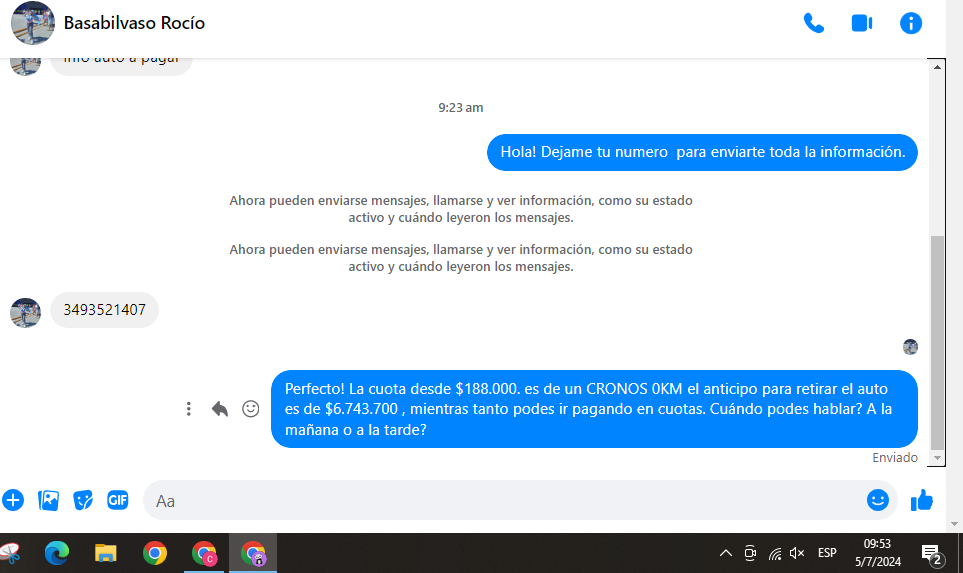The image size is (963, 573).
Task: Reply to the CRONOS 0KM message
Action: [220, 409]
